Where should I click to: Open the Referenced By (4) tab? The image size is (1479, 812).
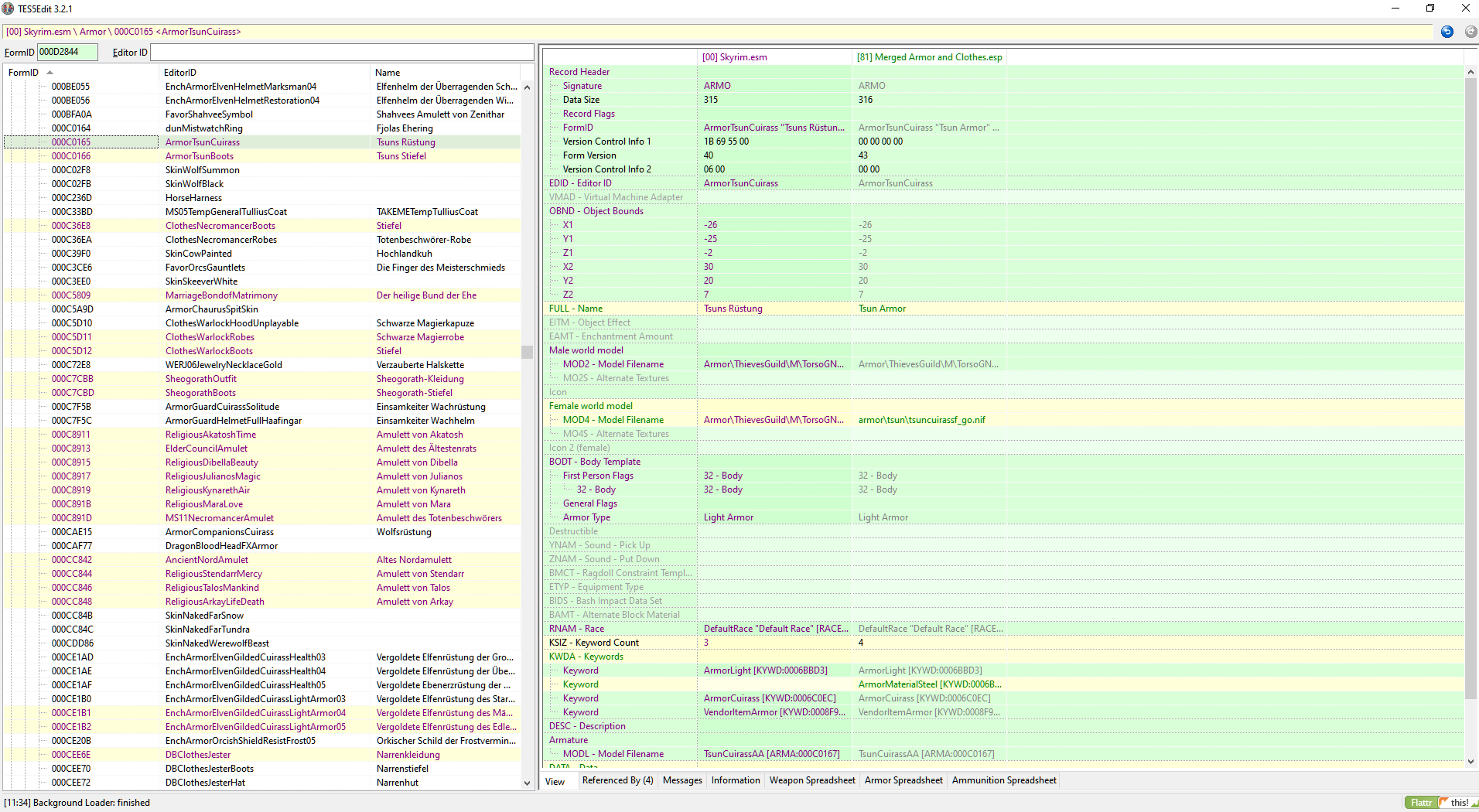(617, 780)
